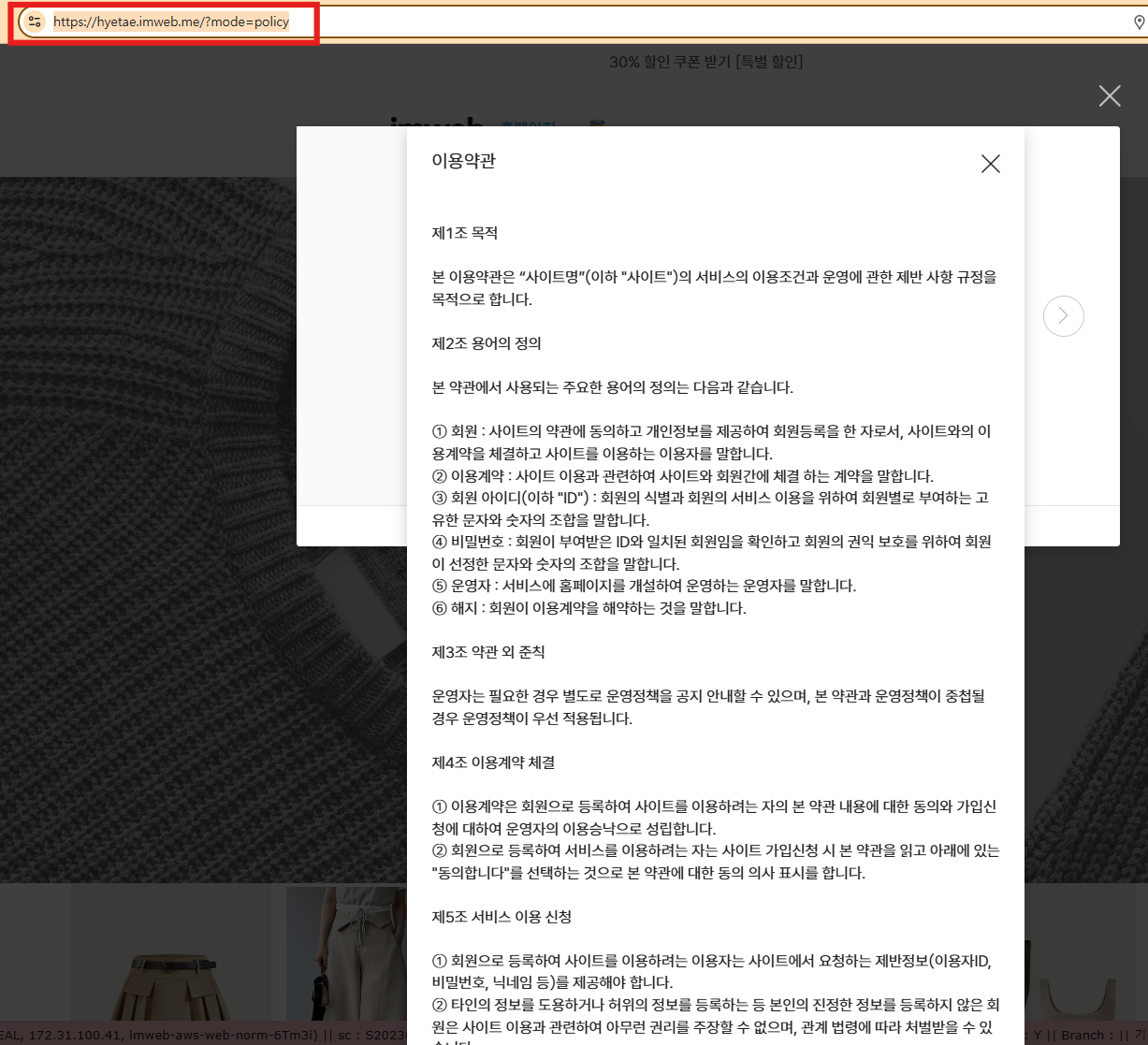Click the sentence 본 약관에서 사용되는 주요한 용어의

612,387
